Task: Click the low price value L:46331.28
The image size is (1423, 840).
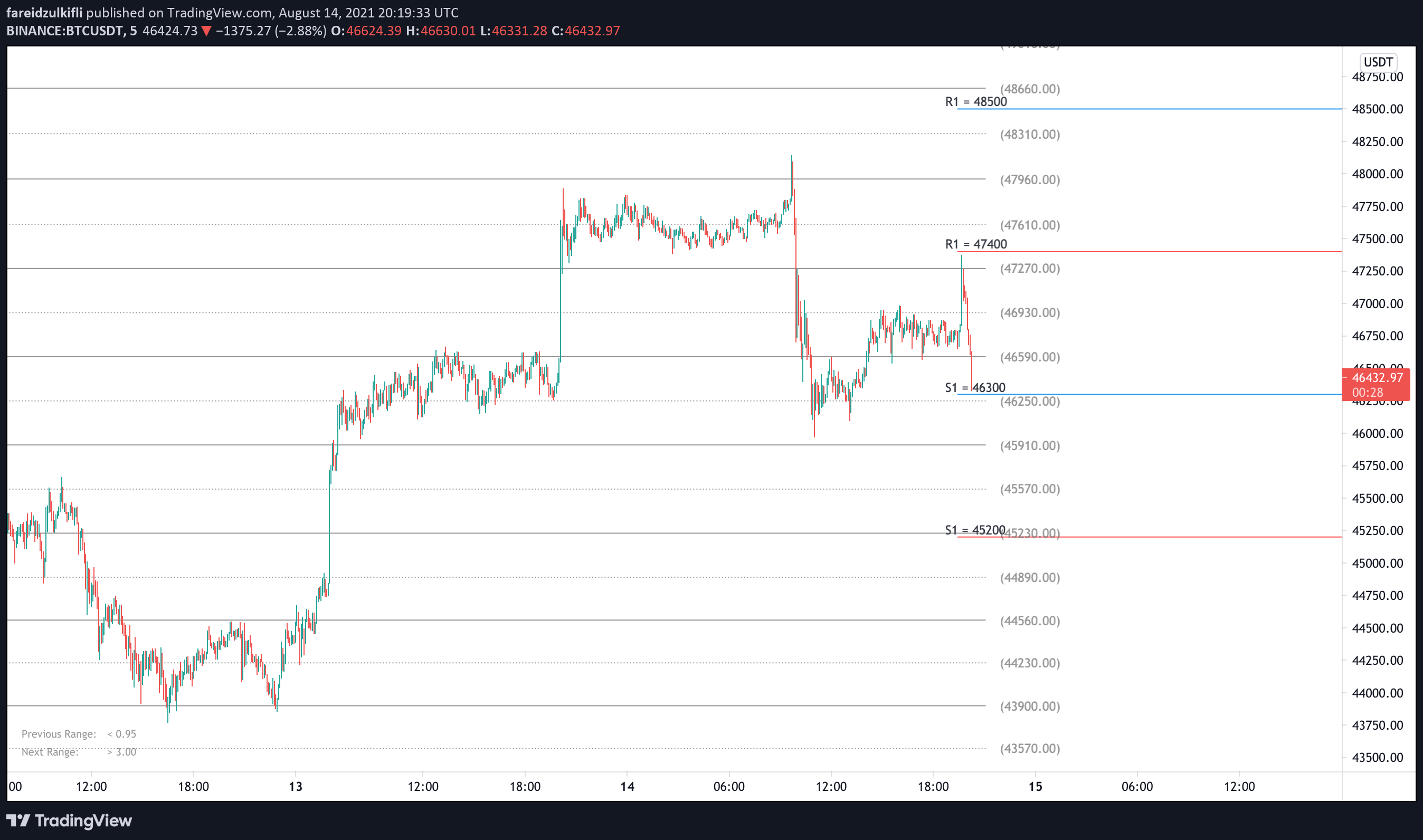Action: [514, 31]
